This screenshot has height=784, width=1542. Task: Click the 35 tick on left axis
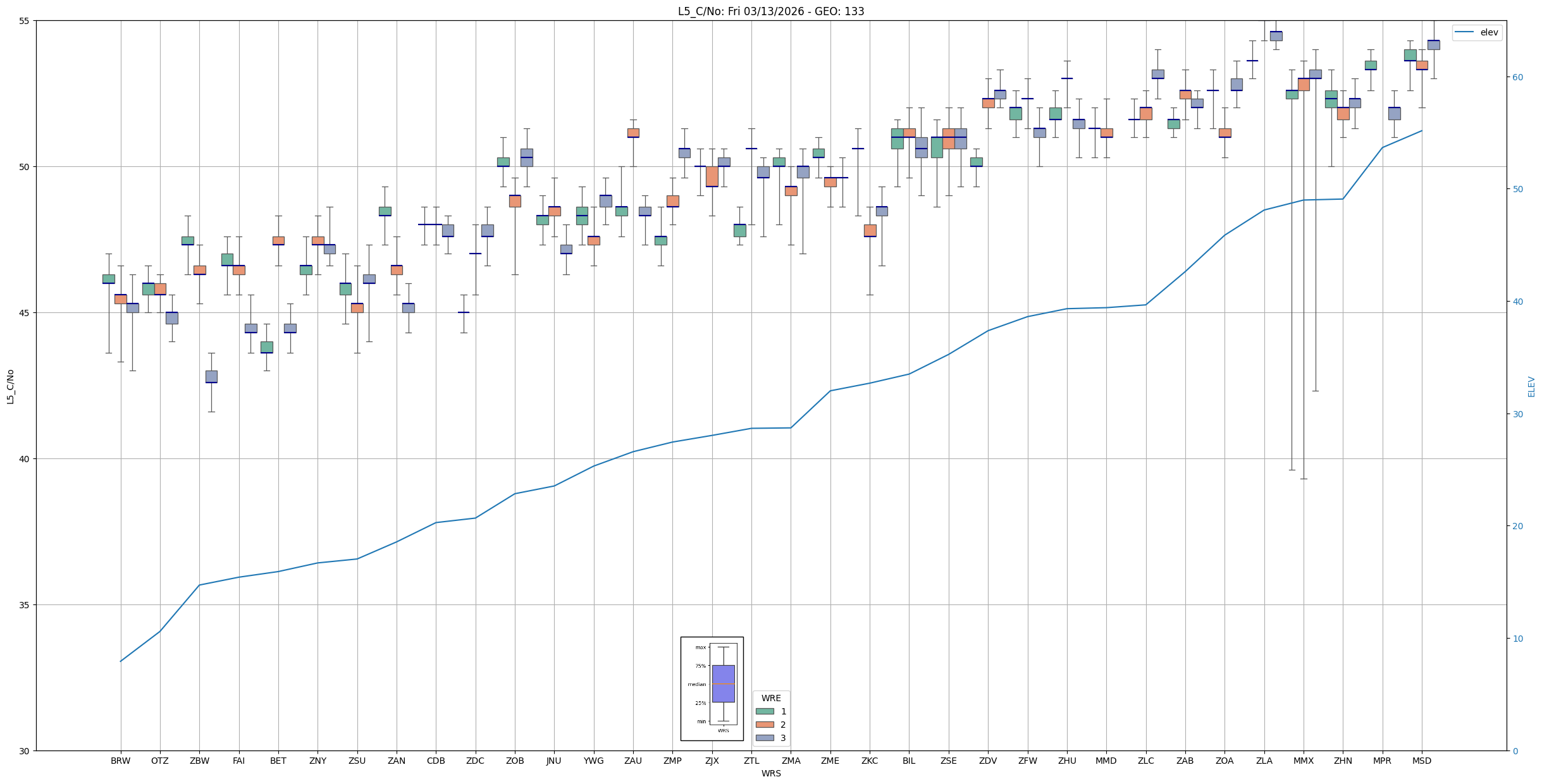[25, 605]
